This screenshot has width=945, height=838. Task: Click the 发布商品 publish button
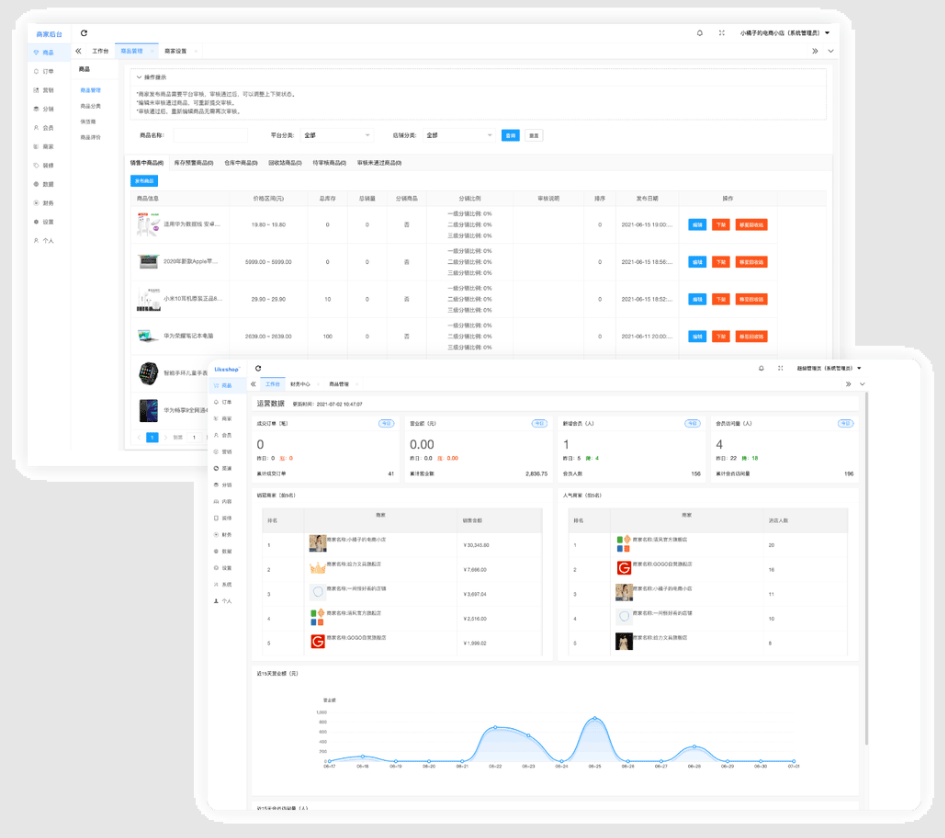point(144,181)
